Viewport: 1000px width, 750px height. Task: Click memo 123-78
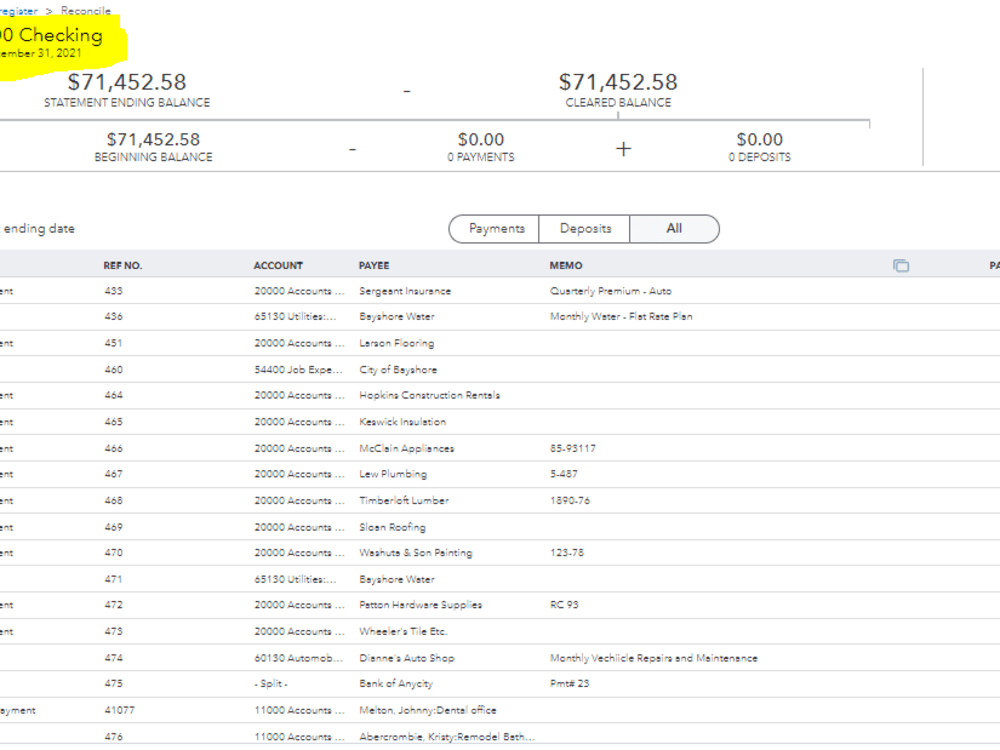point(566,553)
